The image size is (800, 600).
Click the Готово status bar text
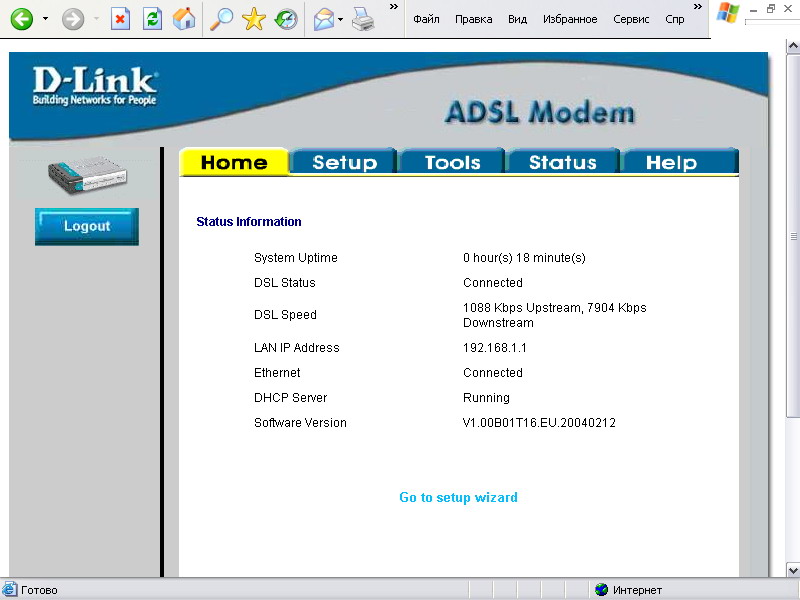point(39,590)
